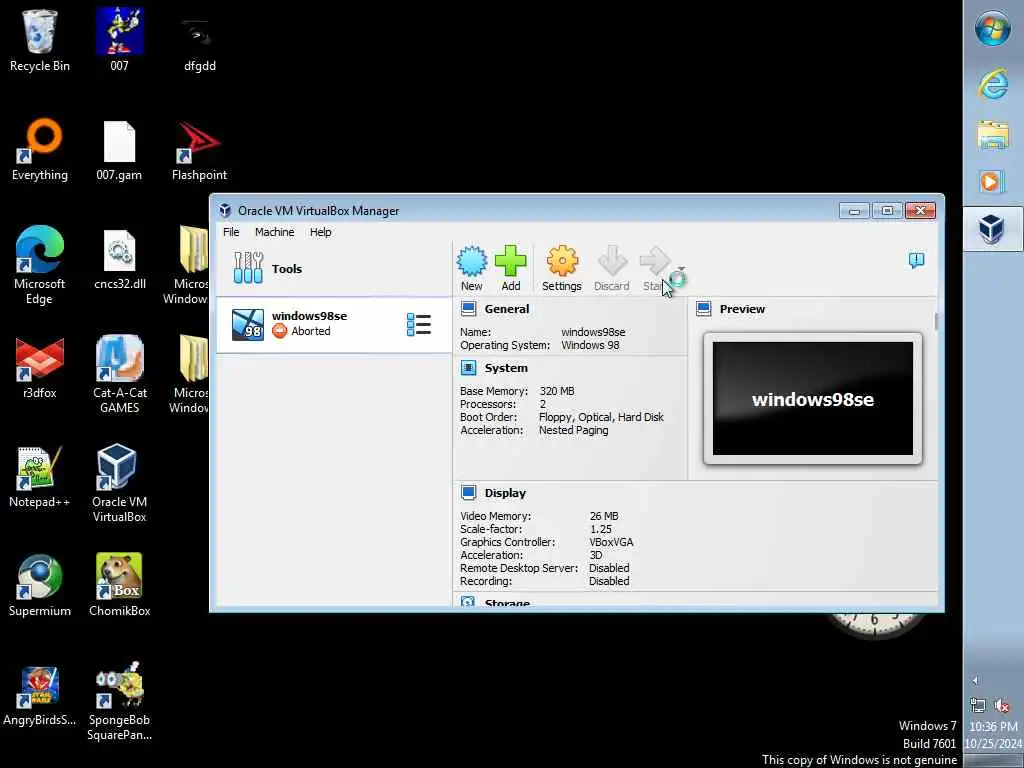1024x768 pixels.
Task: Select the Notepad++ desktop shortcut
Action: [40, 477]
